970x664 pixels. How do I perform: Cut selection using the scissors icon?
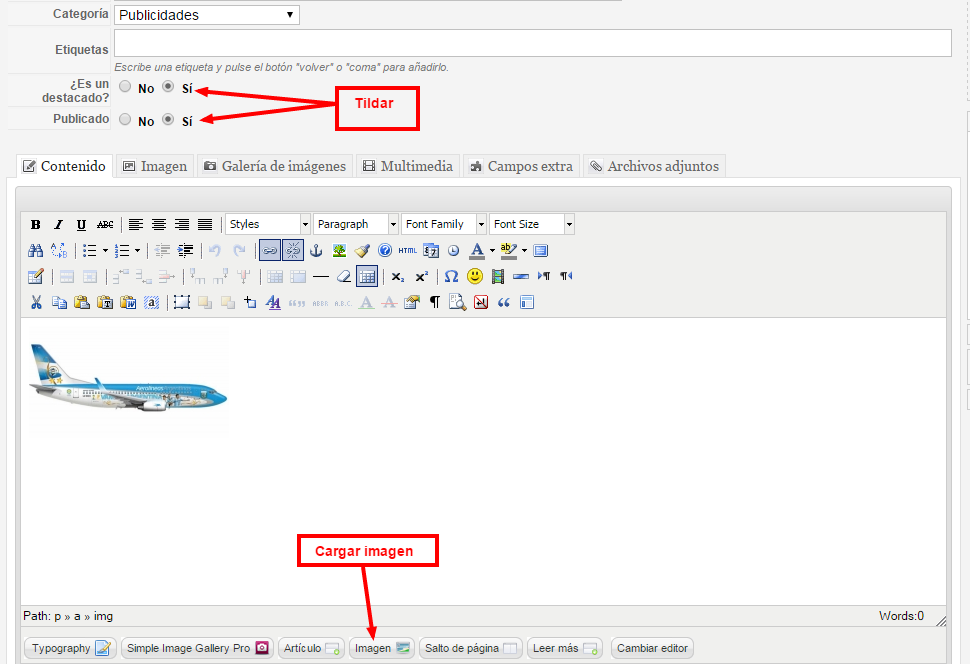coord(36,302)
